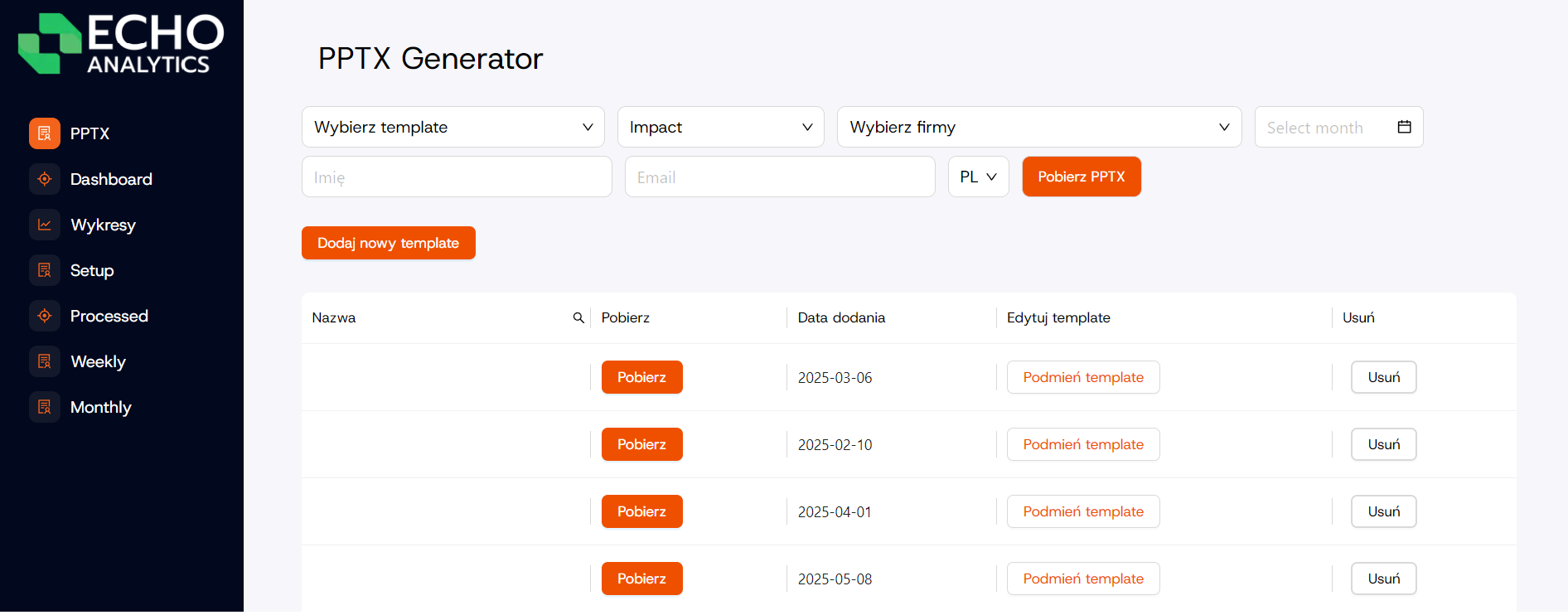1568x615 pixels.
Task: Go to Wykresy menu item
Action: [x=103, y=225]
